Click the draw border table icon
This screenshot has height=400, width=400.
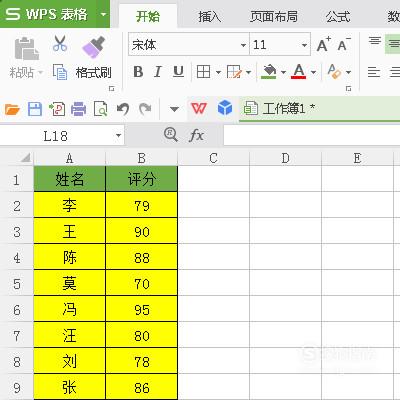(234, 72)
